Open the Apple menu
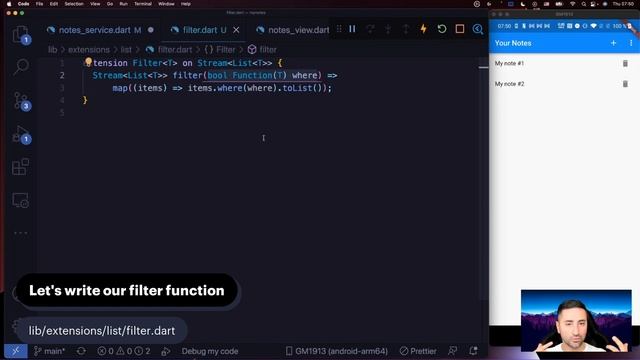 9,4
